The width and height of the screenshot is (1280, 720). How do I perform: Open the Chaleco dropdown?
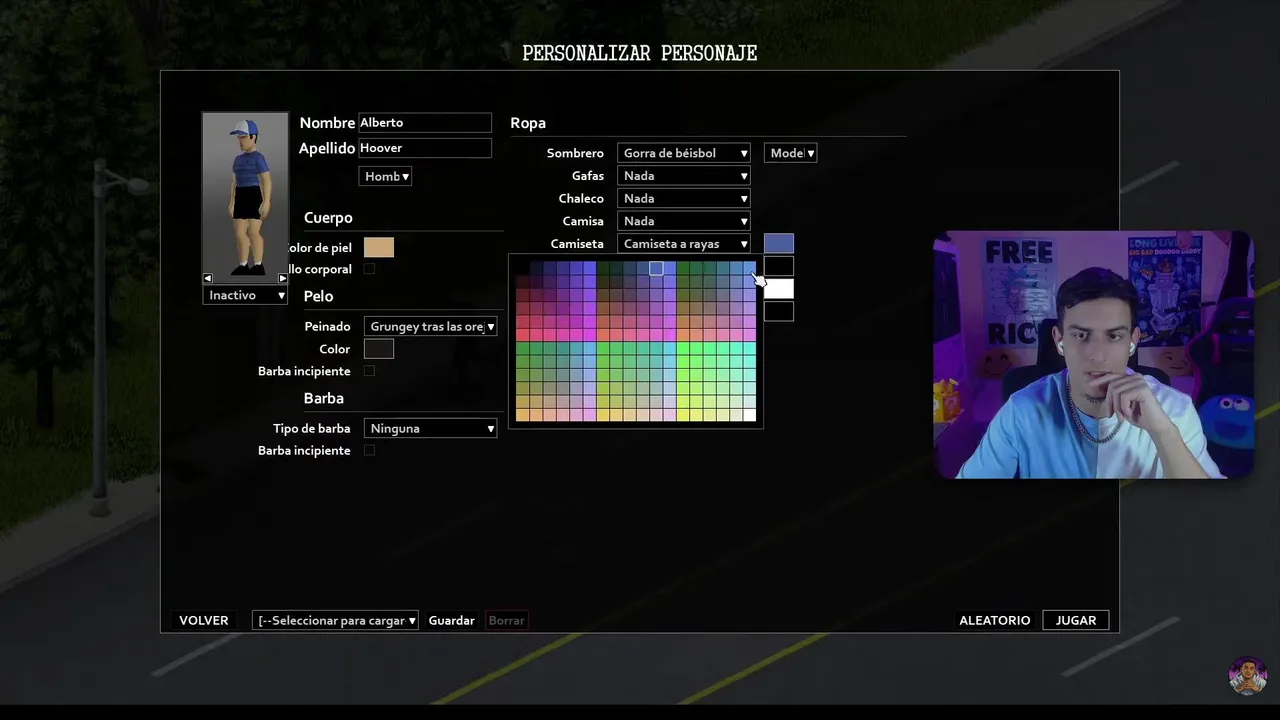(683, 198)
